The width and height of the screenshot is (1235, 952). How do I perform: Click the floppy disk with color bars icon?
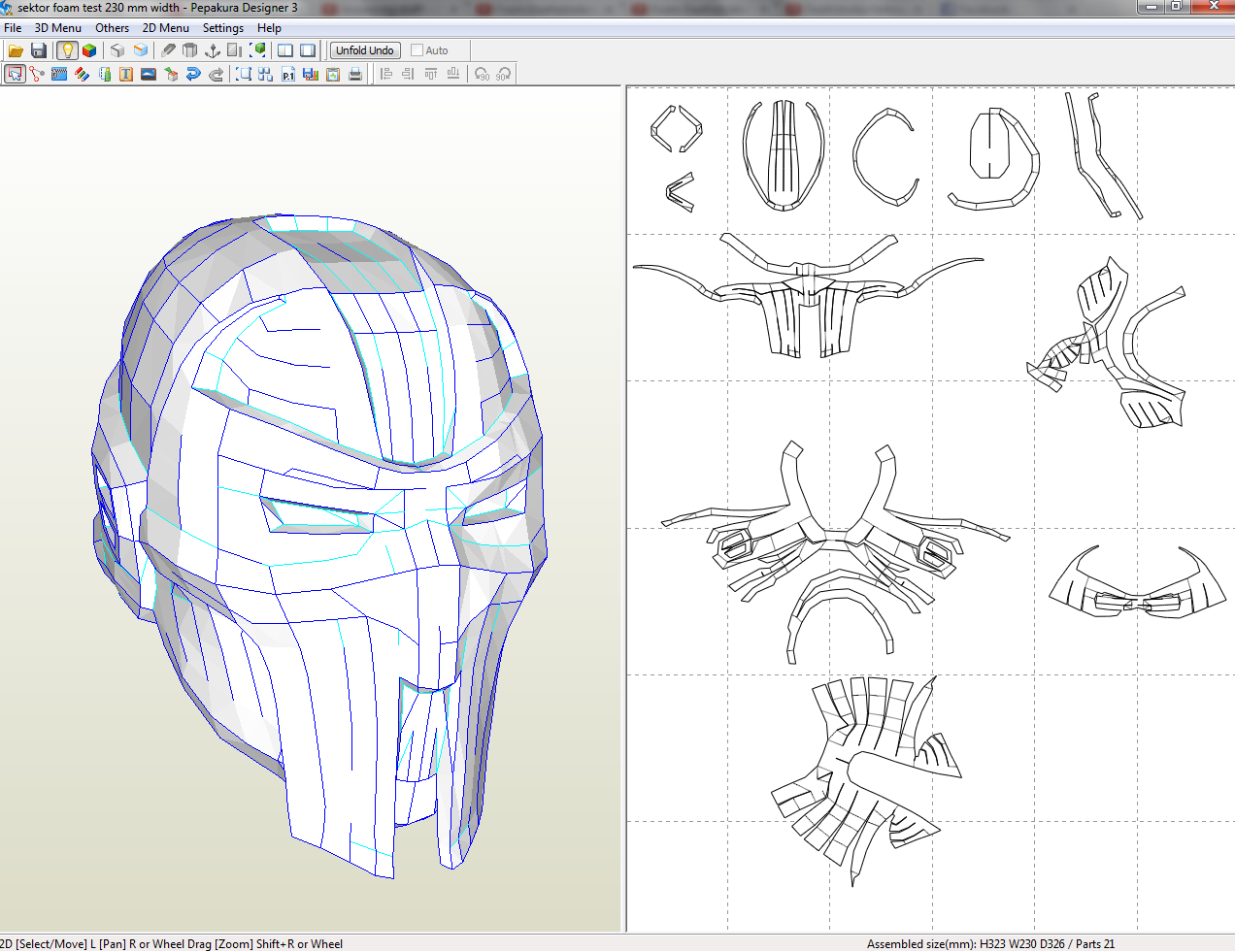[311, 74]
